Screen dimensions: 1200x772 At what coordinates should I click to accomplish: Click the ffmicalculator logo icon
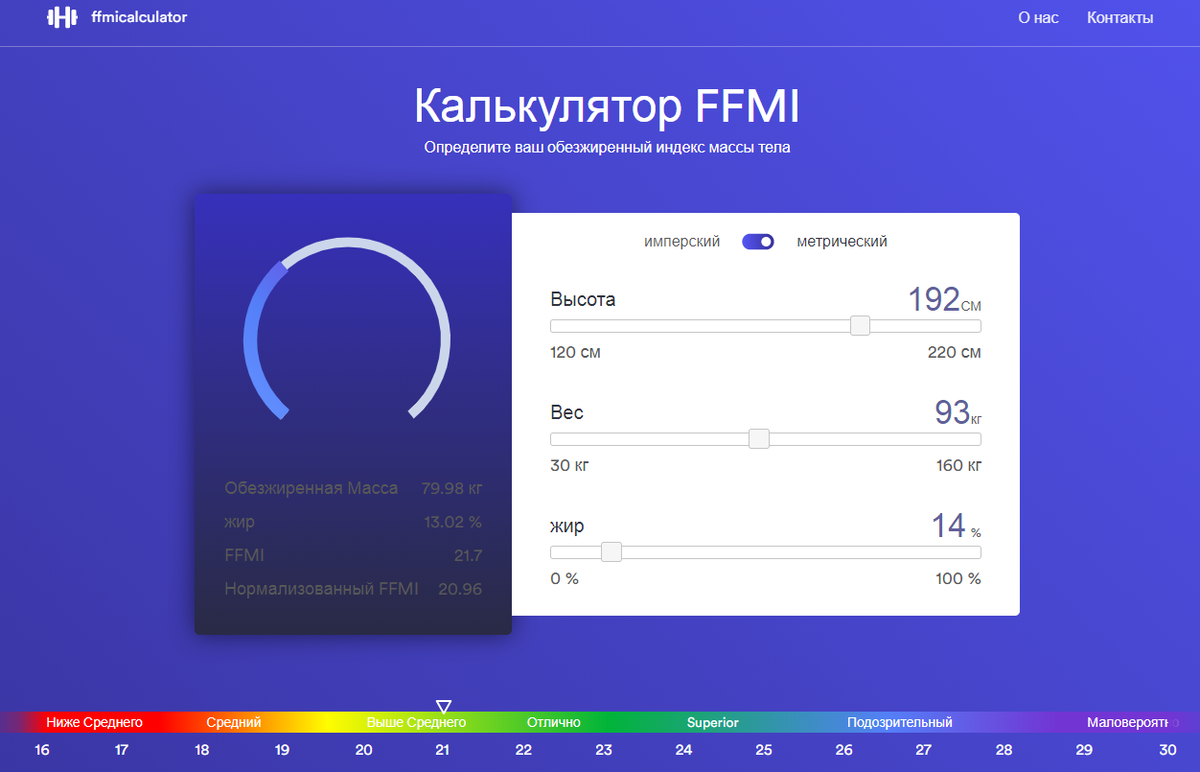60,17
